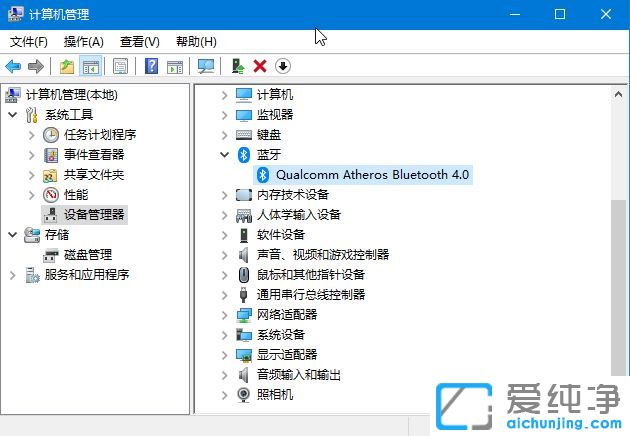Open the 操作(A) menu

click(x=83, y=41)
